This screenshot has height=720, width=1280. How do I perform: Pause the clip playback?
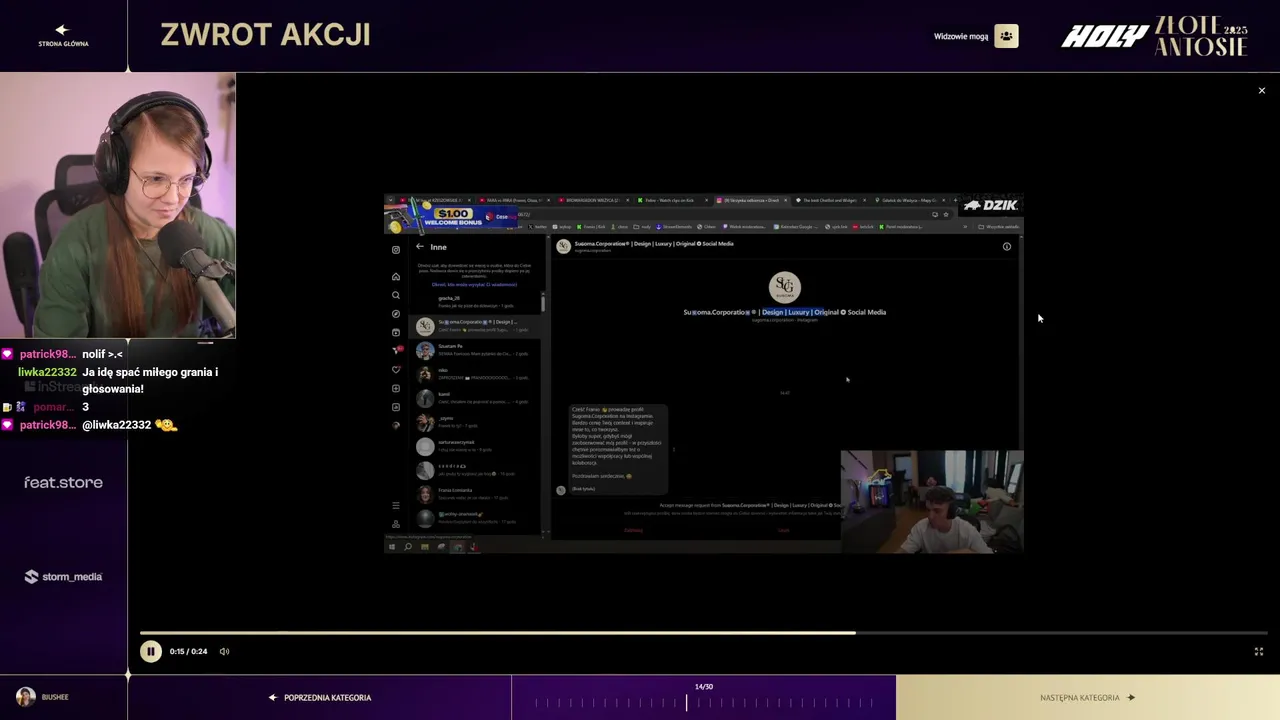(x=151, y=651)
